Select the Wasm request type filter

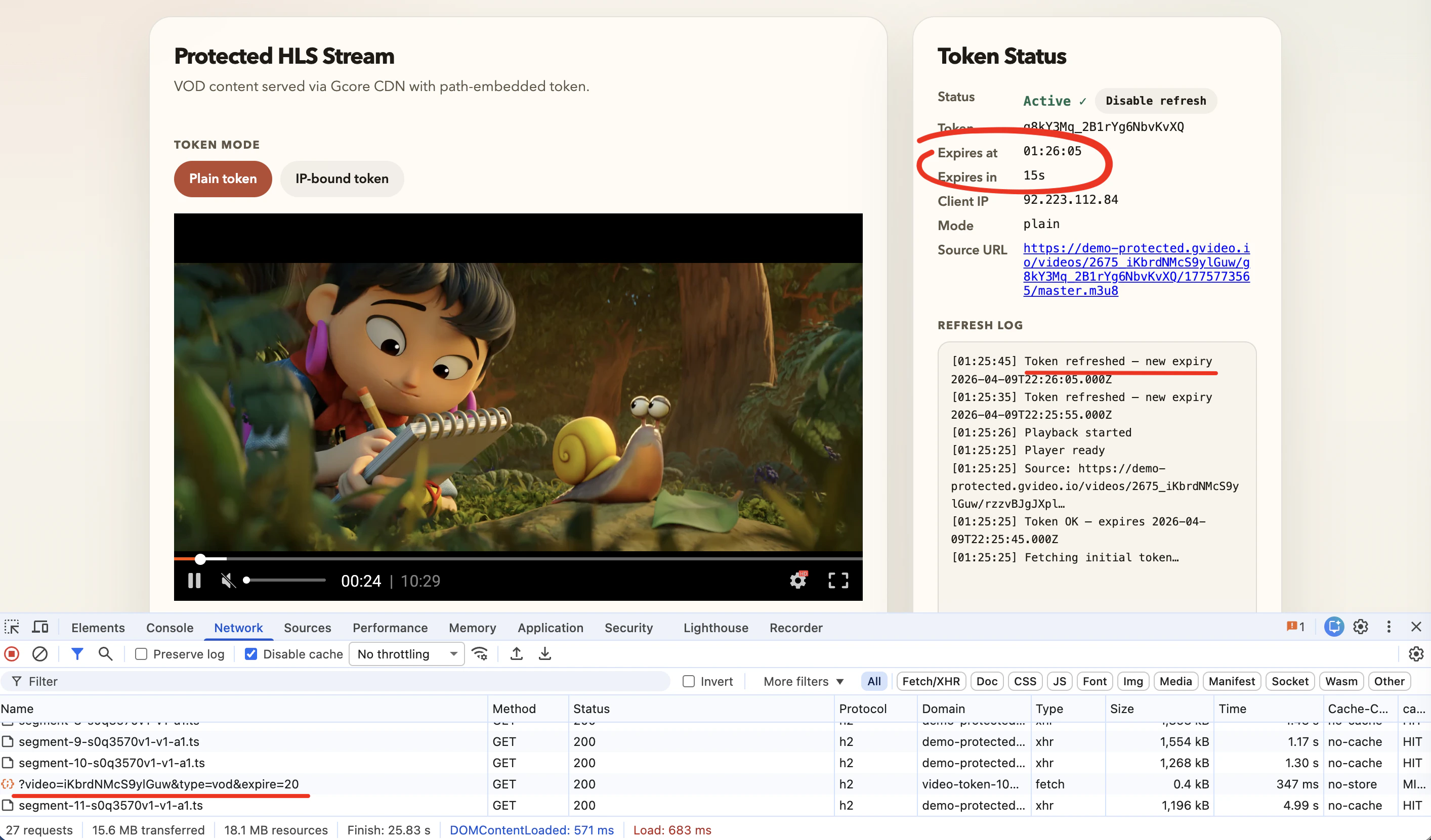(1341, 681)
